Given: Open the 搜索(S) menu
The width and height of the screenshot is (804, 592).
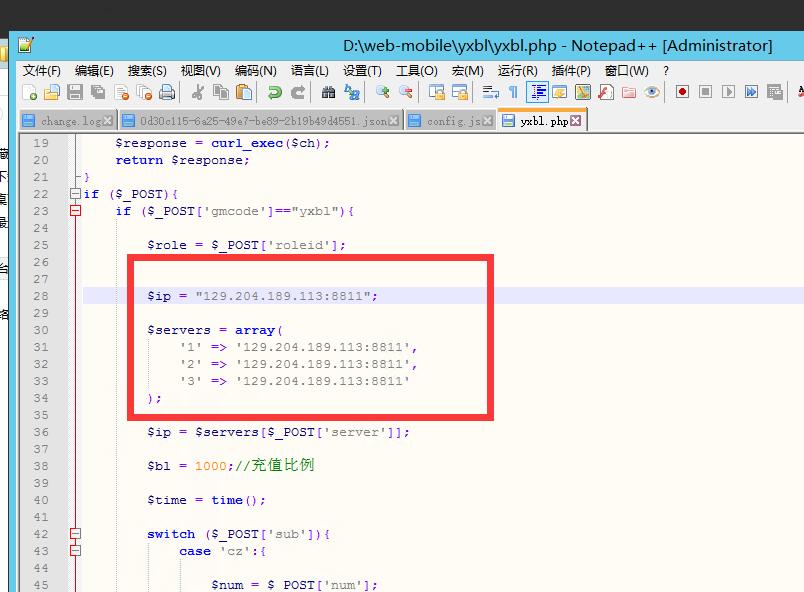Looking at the screenshot, I should tap(147, 71).
